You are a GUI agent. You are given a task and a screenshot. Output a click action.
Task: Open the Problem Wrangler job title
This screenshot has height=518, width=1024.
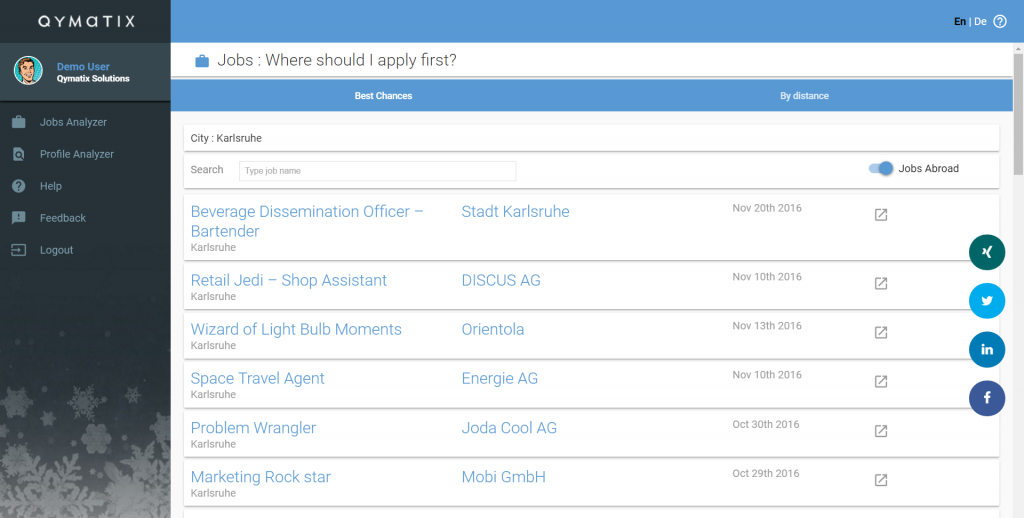pyautogui.click(x=253, y=428)
